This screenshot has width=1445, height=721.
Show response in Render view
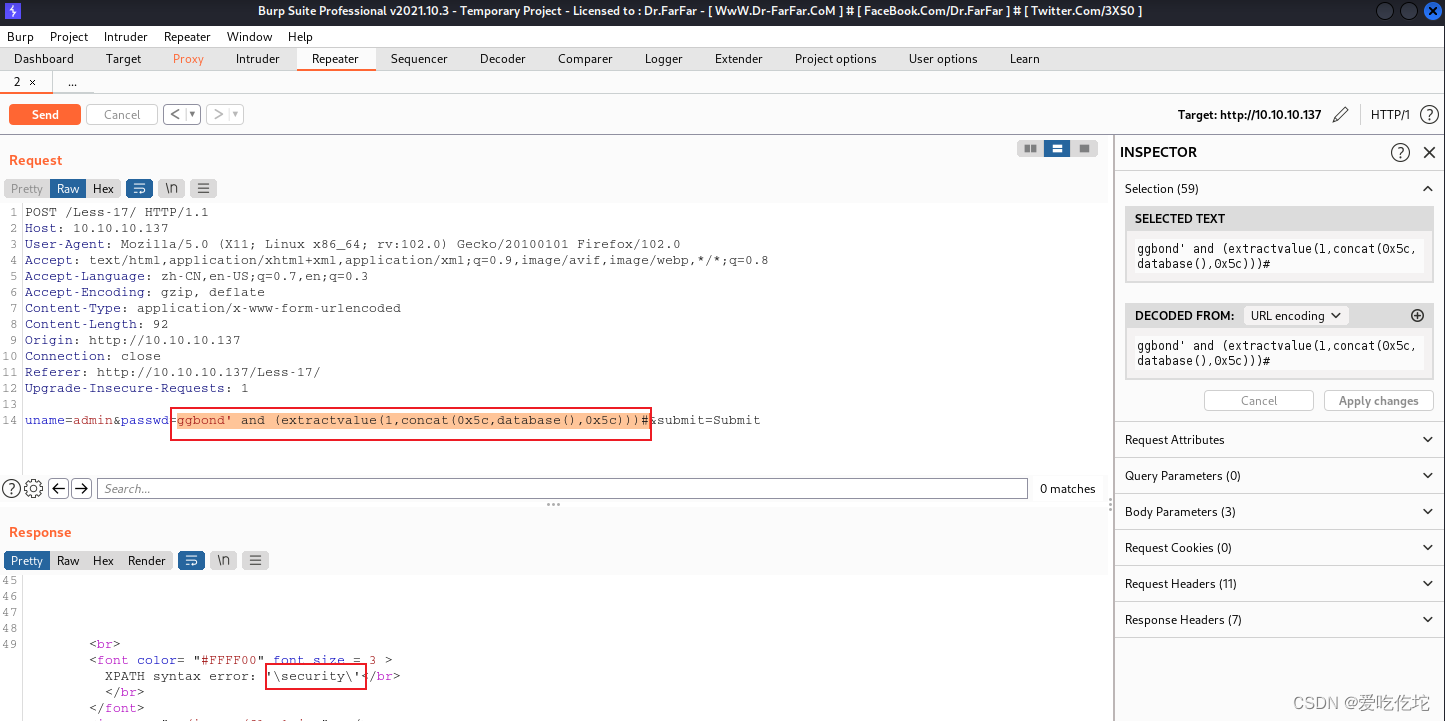pyautogui.click(x=147, y=561)
